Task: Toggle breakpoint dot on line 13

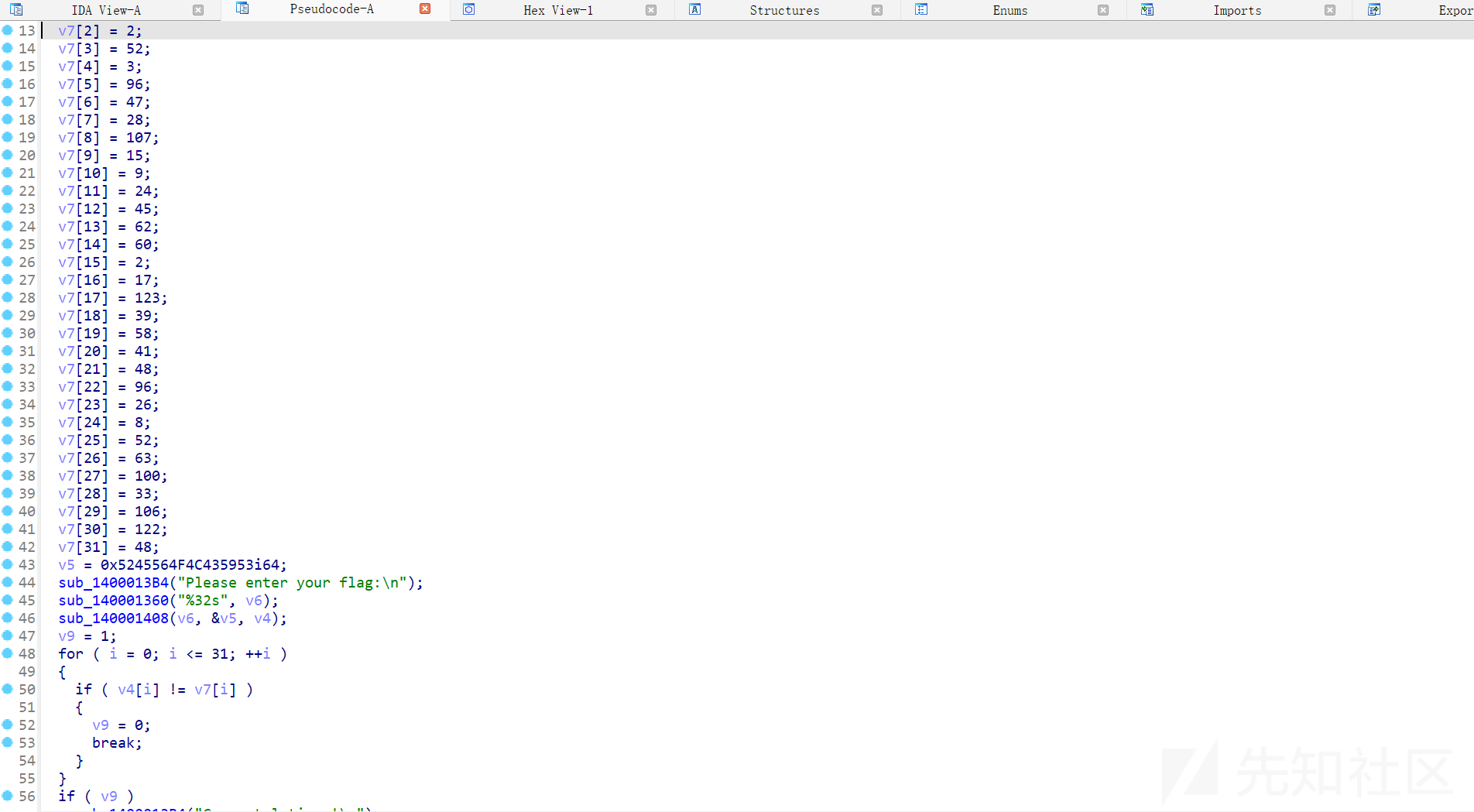Action: click(7, 30)
